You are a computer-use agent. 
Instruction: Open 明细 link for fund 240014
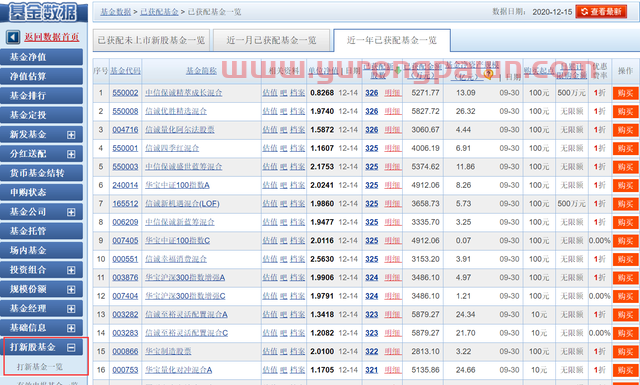pos(393,185)
